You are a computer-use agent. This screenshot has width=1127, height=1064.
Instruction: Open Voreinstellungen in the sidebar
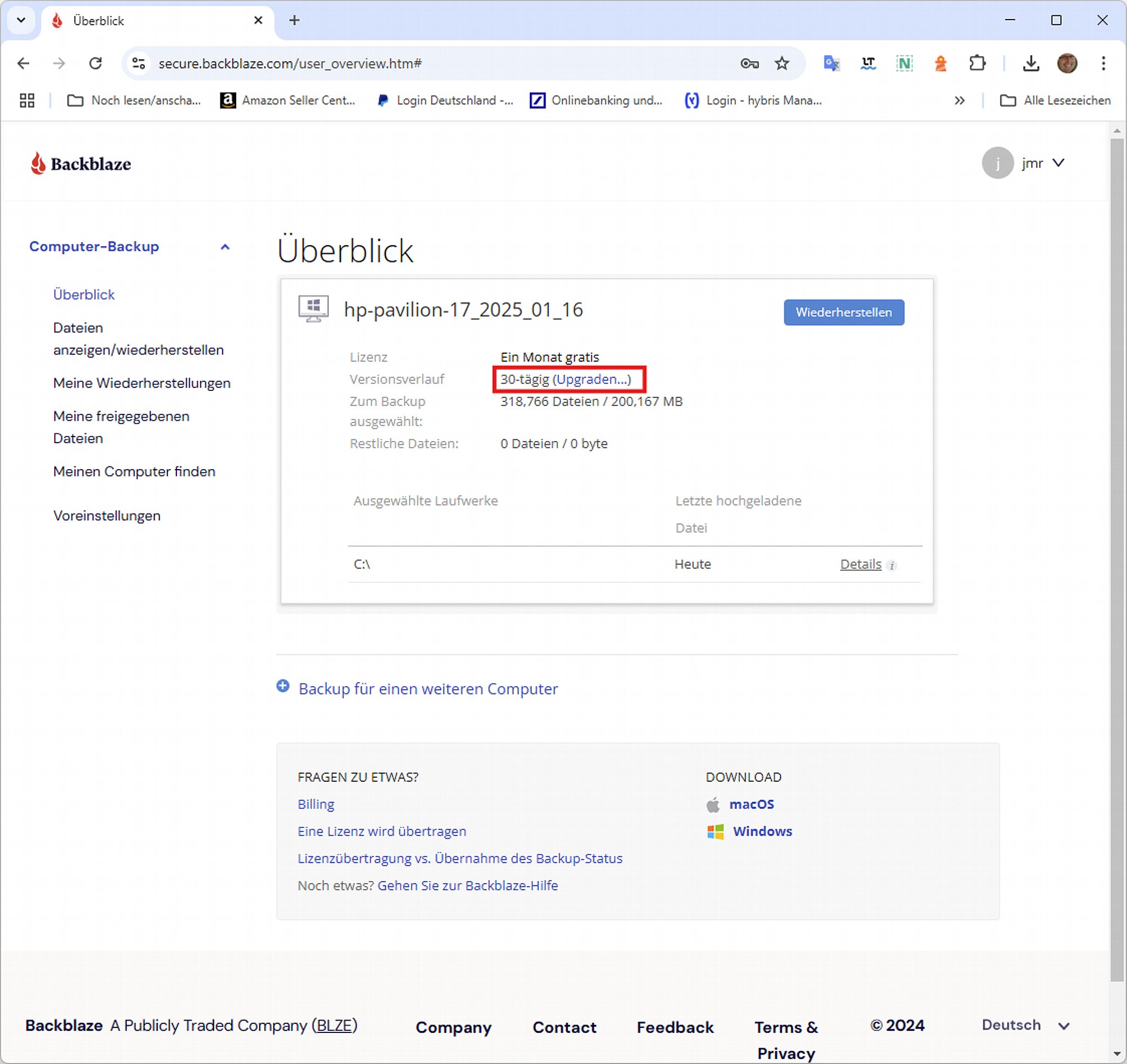(107, 515)
